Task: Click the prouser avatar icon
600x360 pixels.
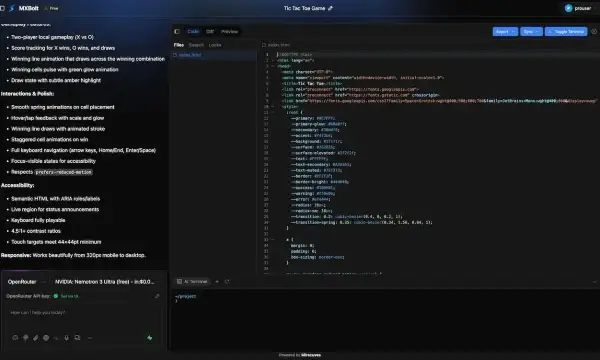Action: 568,8
